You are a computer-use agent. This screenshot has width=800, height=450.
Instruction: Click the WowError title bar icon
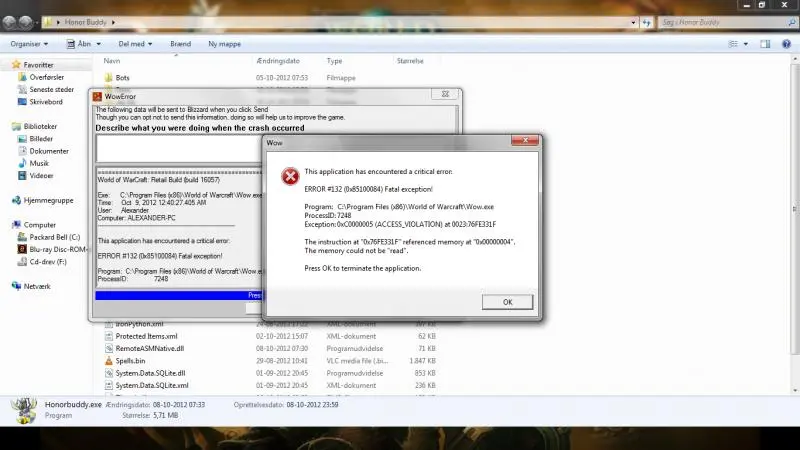coord(97,96)
